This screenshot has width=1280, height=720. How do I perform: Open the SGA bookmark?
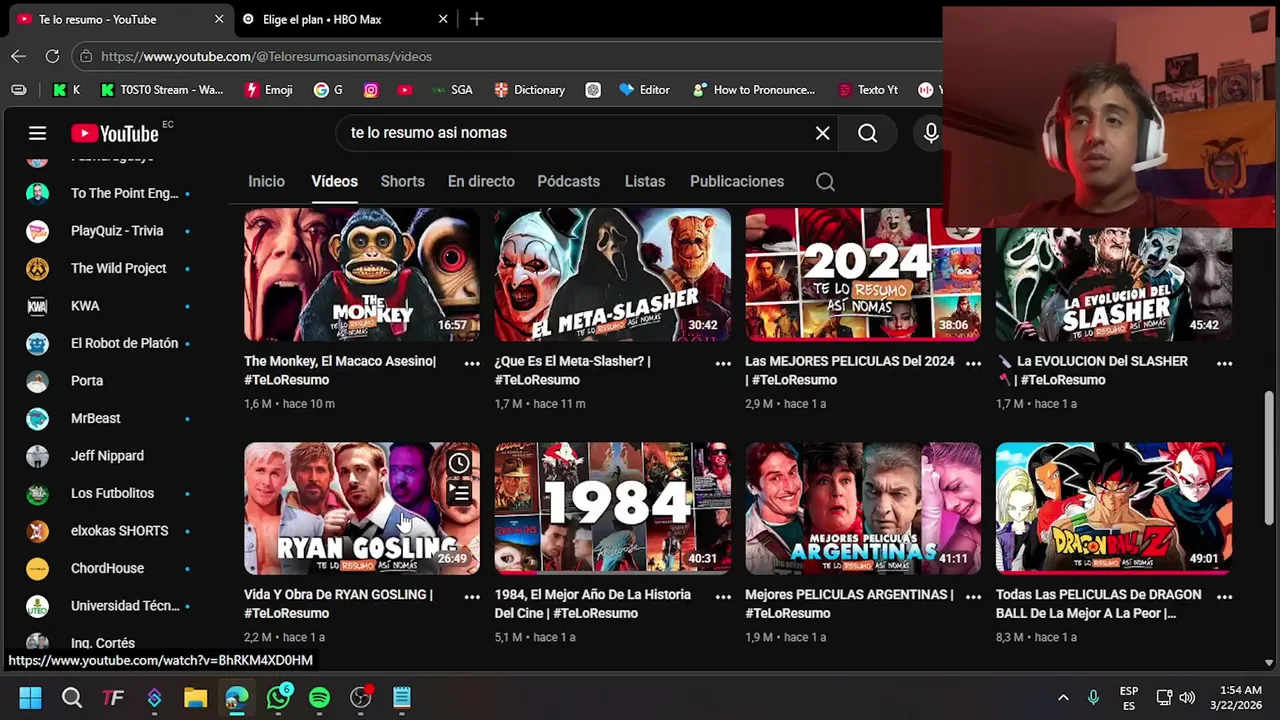tap(452, 90)
